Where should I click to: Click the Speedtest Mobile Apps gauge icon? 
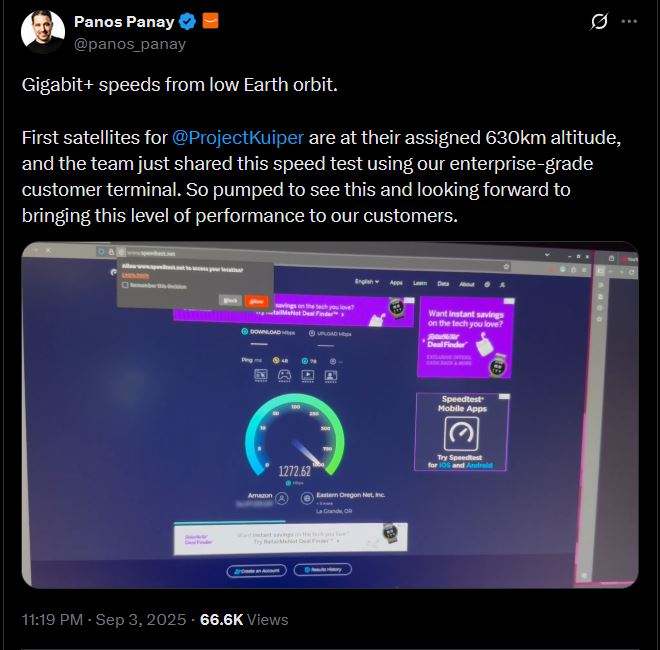click(x=461, y=434)
